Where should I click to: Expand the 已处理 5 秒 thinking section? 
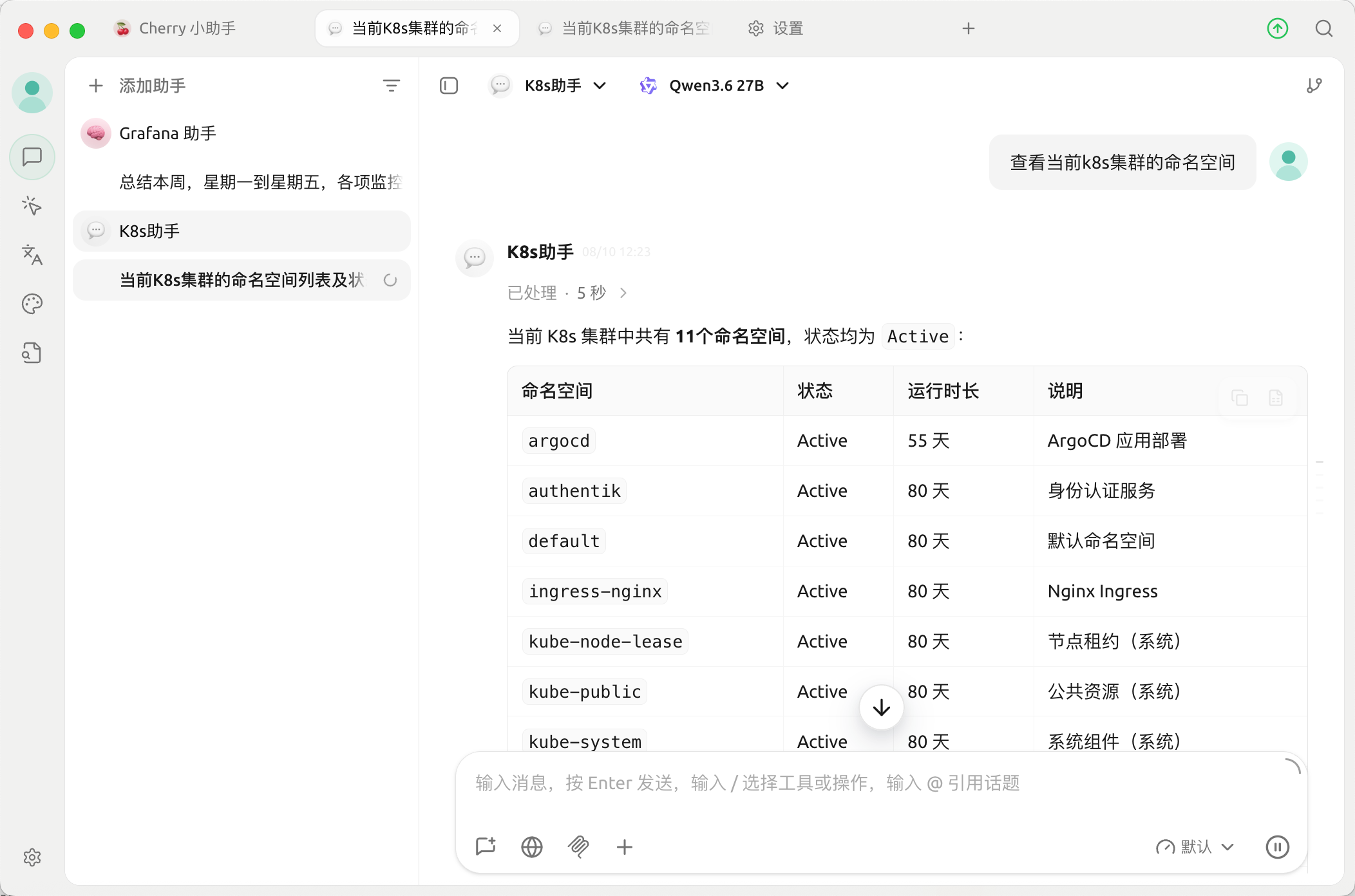point(567,293)
